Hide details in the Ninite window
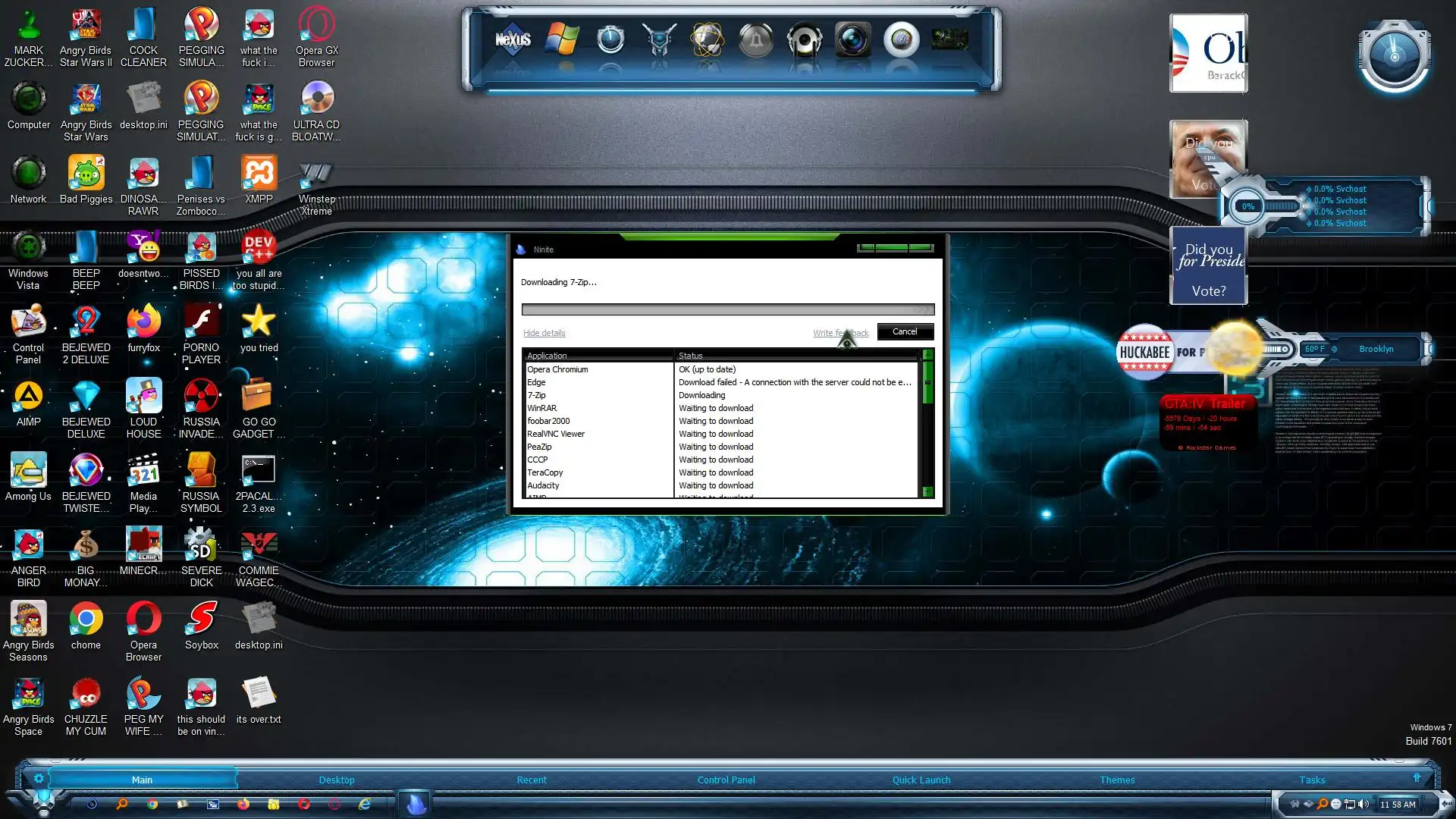This screenshot has height=819, width=1456. (x=544, y=333)
